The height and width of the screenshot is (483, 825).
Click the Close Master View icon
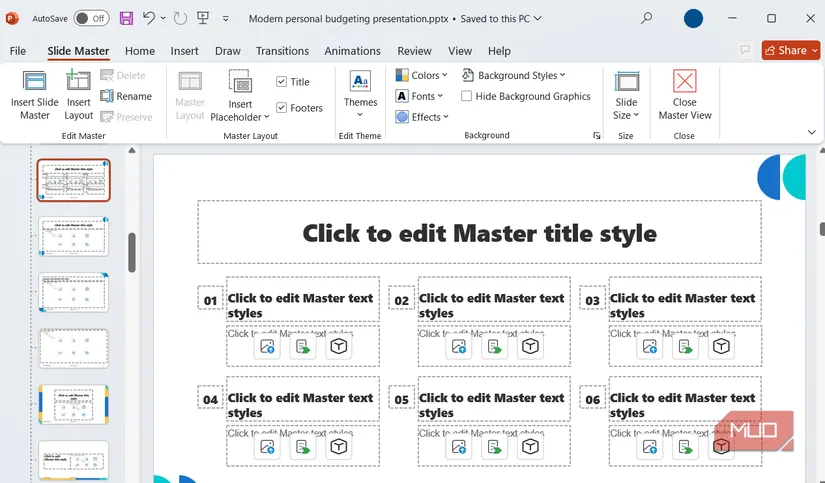point(685,83)
